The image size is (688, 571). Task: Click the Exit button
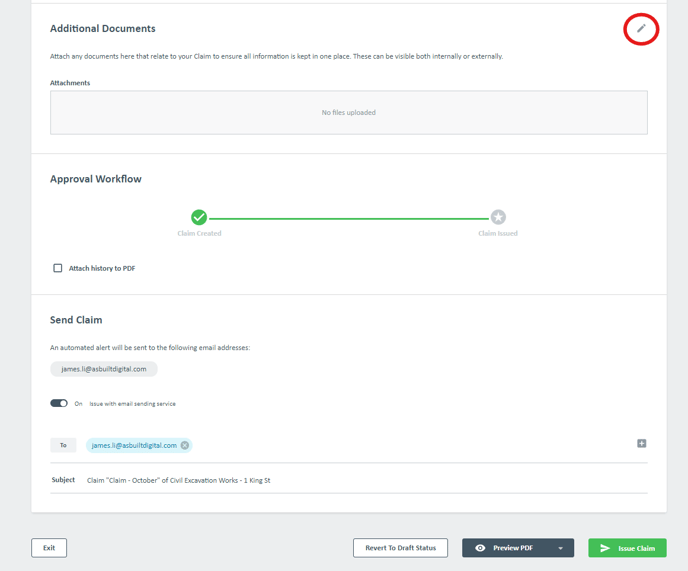(49, 548)
